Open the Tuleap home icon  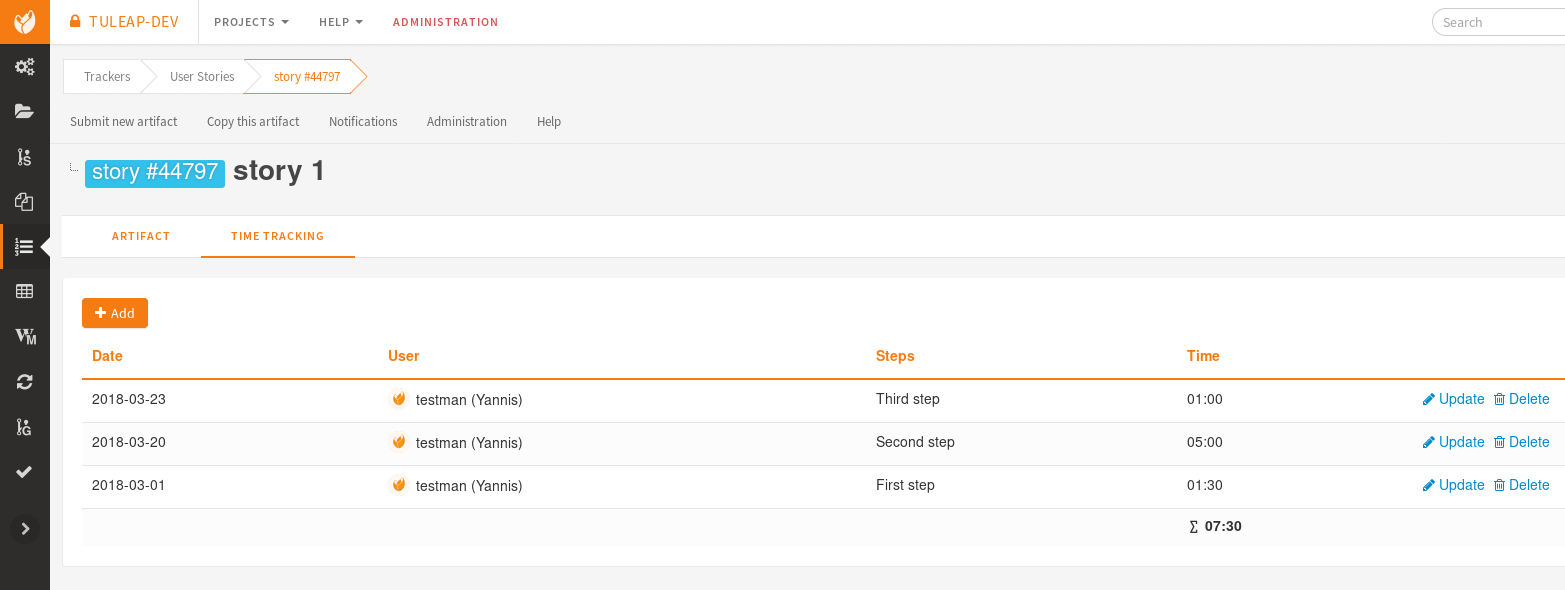click(25, 22)
